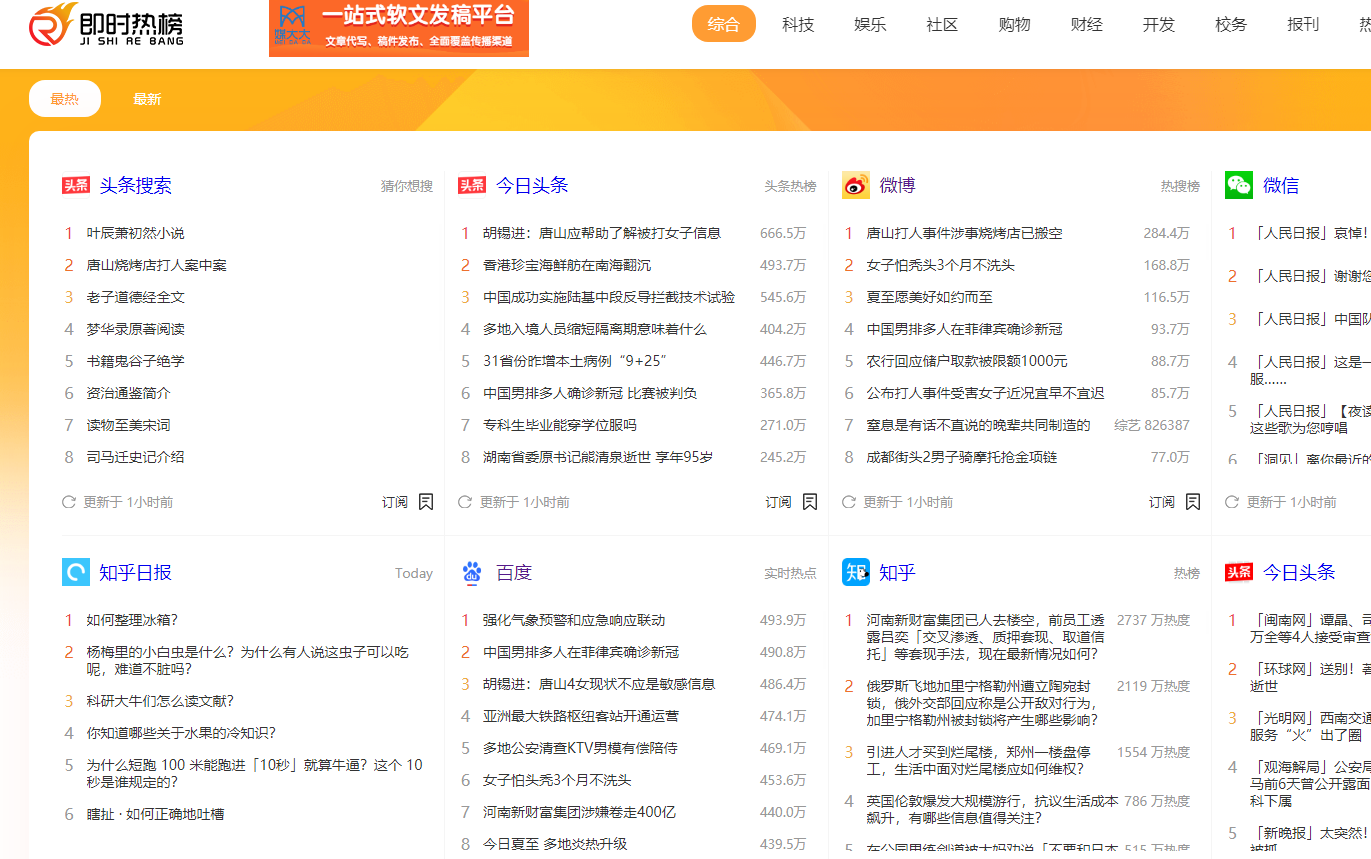Open the 知乎日报 card title
Image resolution: width=1371 pixels, height=859 pixels.
click(x=135, y=572)
